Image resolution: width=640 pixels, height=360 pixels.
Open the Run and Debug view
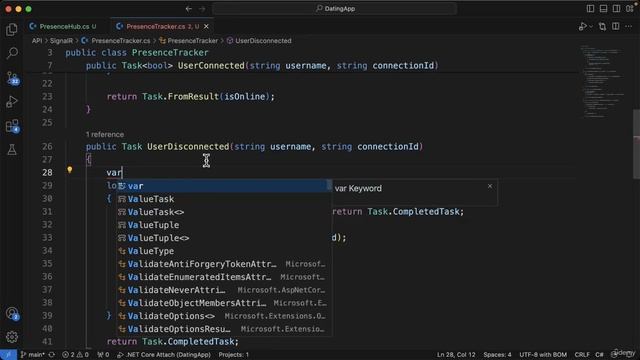tap(12, 102)
